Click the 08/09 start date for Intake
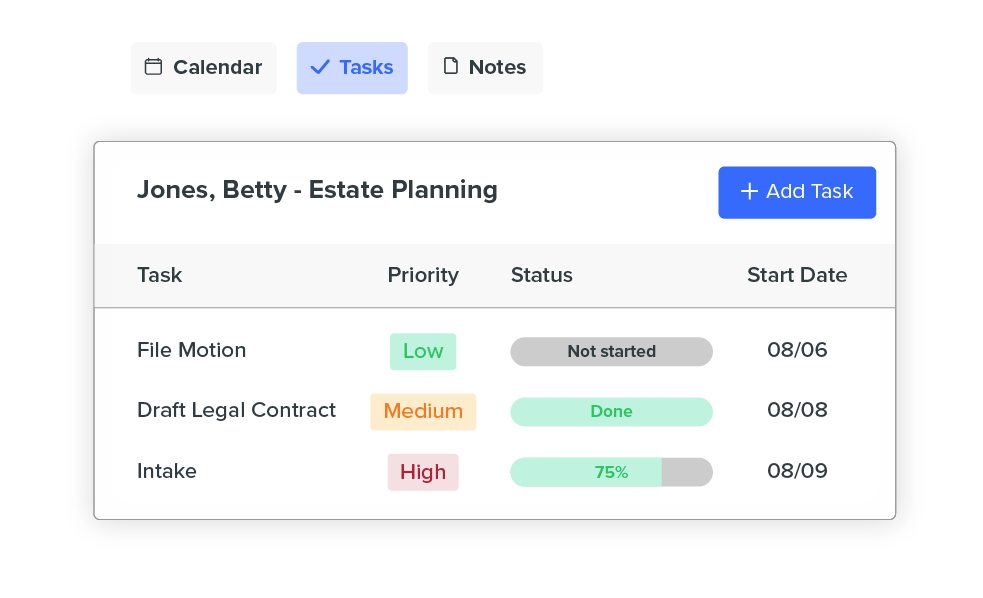Screen dimensions: 983x598 point(798,471)
